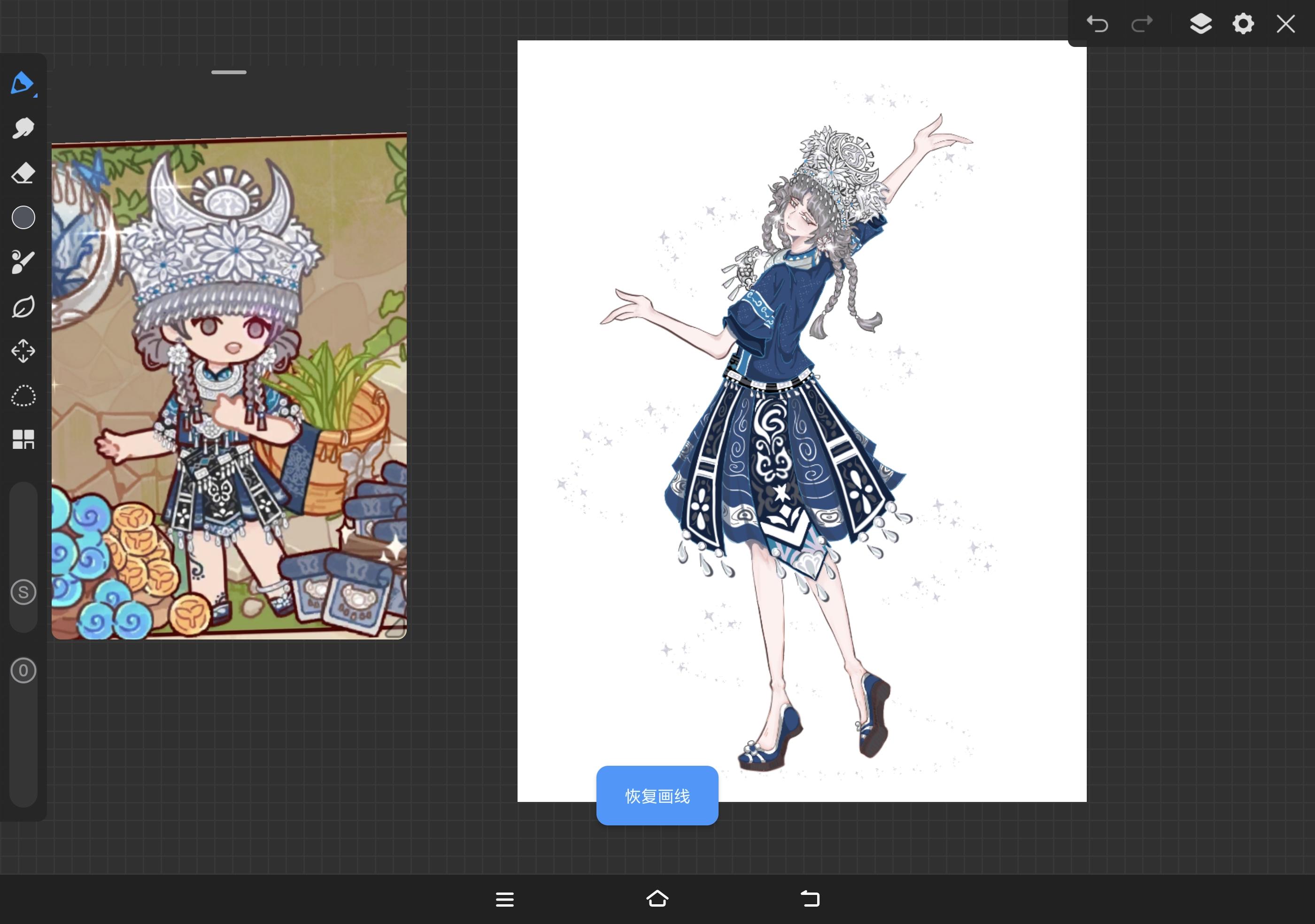Open the Android recent apps menu button
The image size is (1315, 924).
[504, 900]
